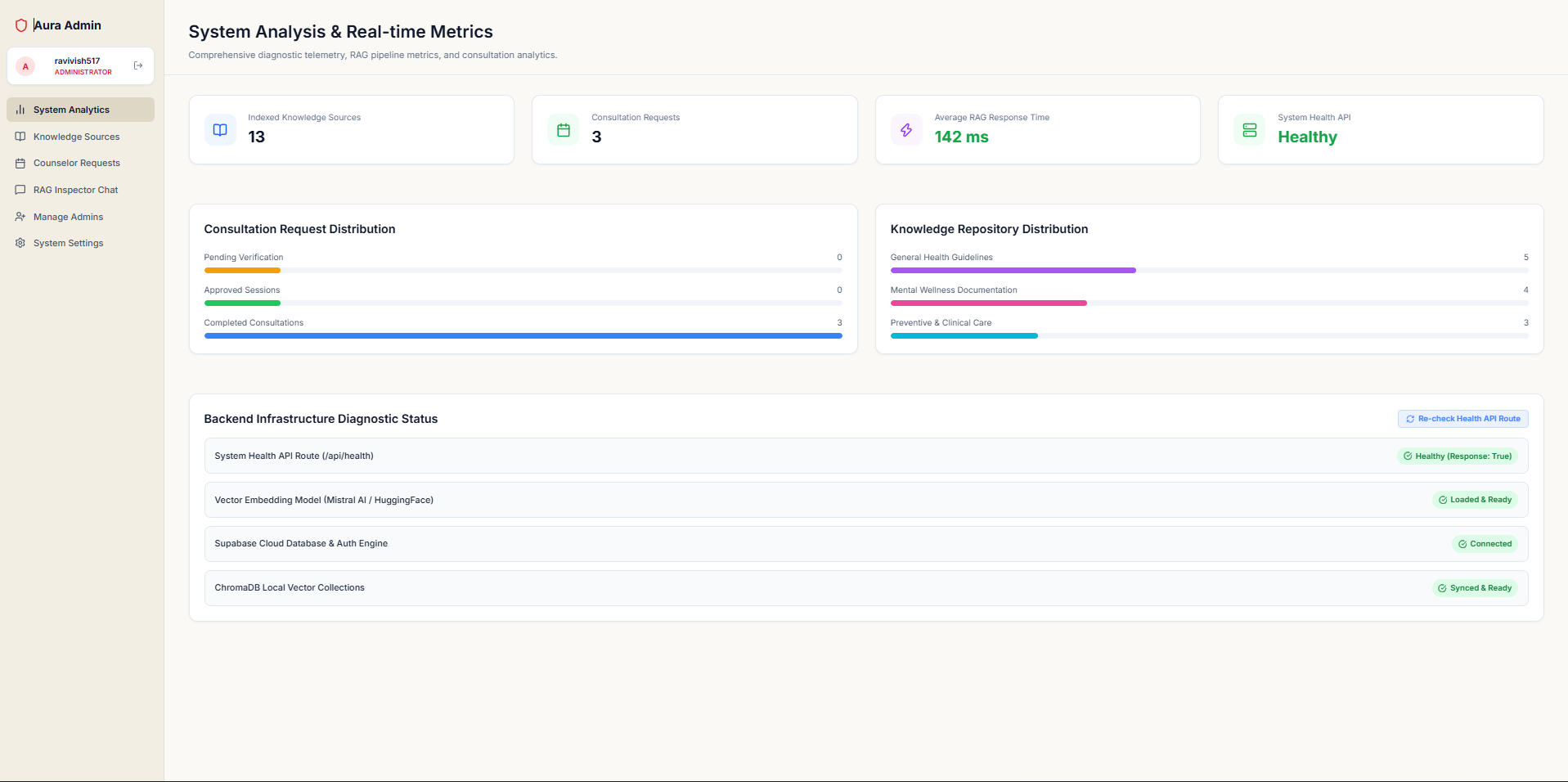The image size is (1568, 782).
Task: Click the ChromaDB Local Vector Collections row
Action: click(x=866, y=588)
